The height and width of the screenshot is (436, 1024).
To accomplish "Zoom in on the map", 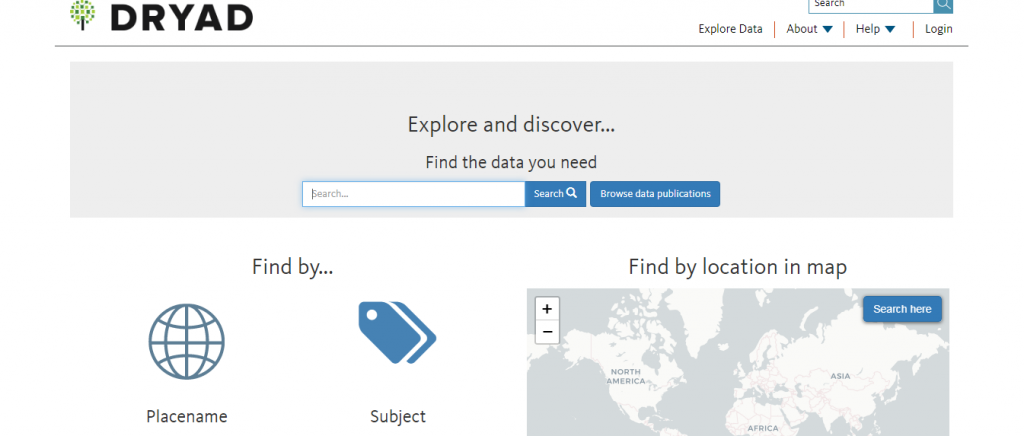I will [x=547, y=309].
